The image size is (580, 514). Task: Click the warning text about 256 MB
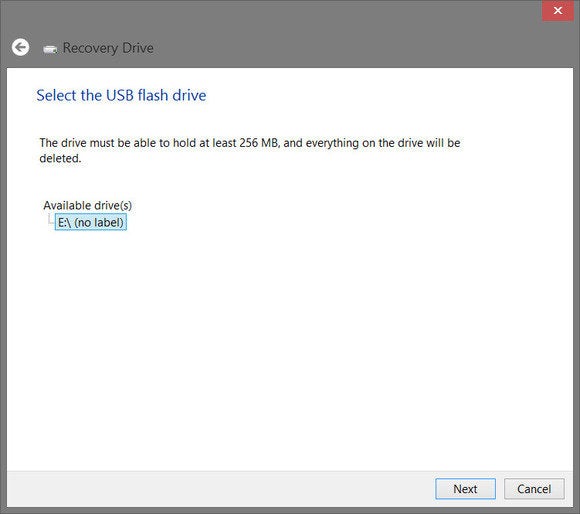point(250,151)
